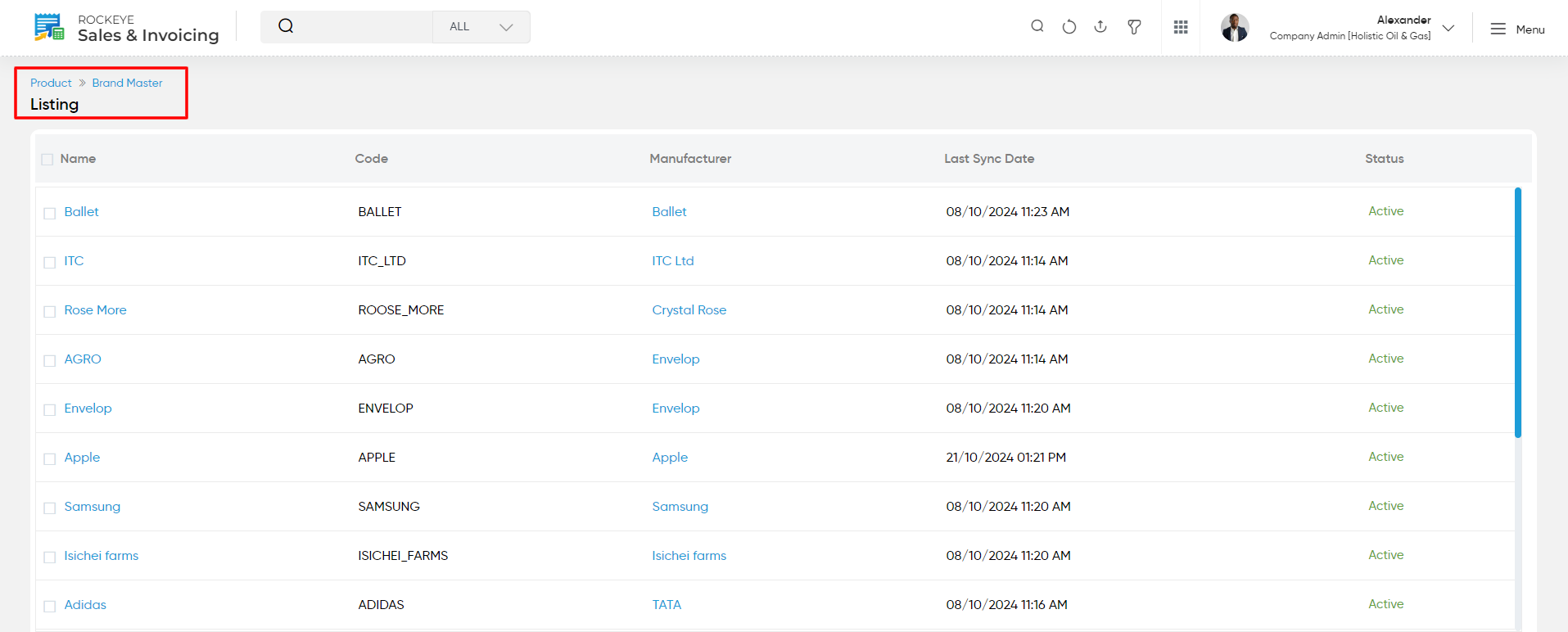Check the ITC row checkbox
Screen dimensions: 1568x632
[x=50, y=262]
